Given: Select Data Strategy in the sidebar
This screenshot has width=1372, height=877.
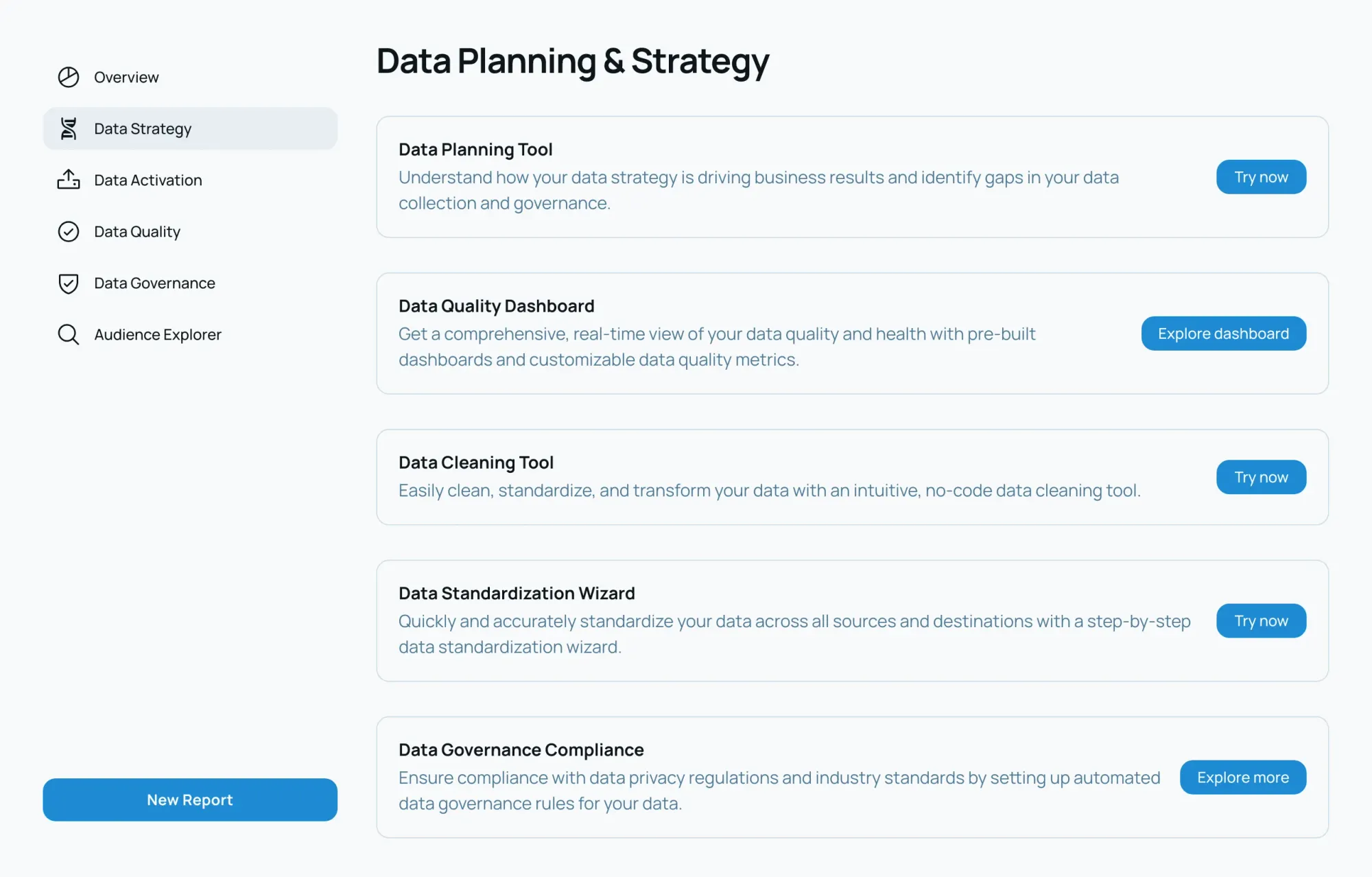Looking at the screenshot, I should (x=143, y=128).
